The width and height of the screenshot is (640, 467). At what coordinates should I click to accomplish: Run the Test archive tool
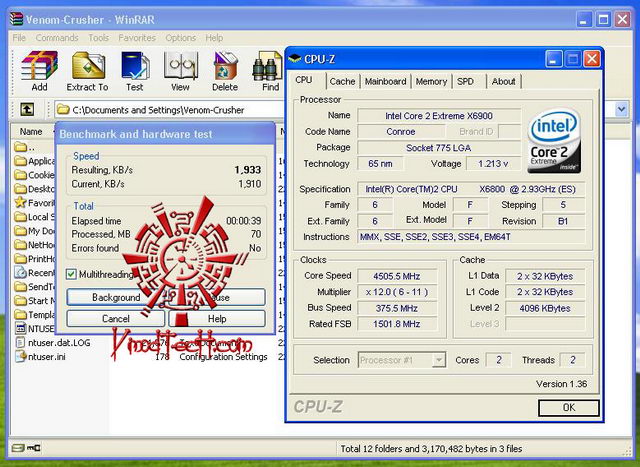tap(135, 71)
